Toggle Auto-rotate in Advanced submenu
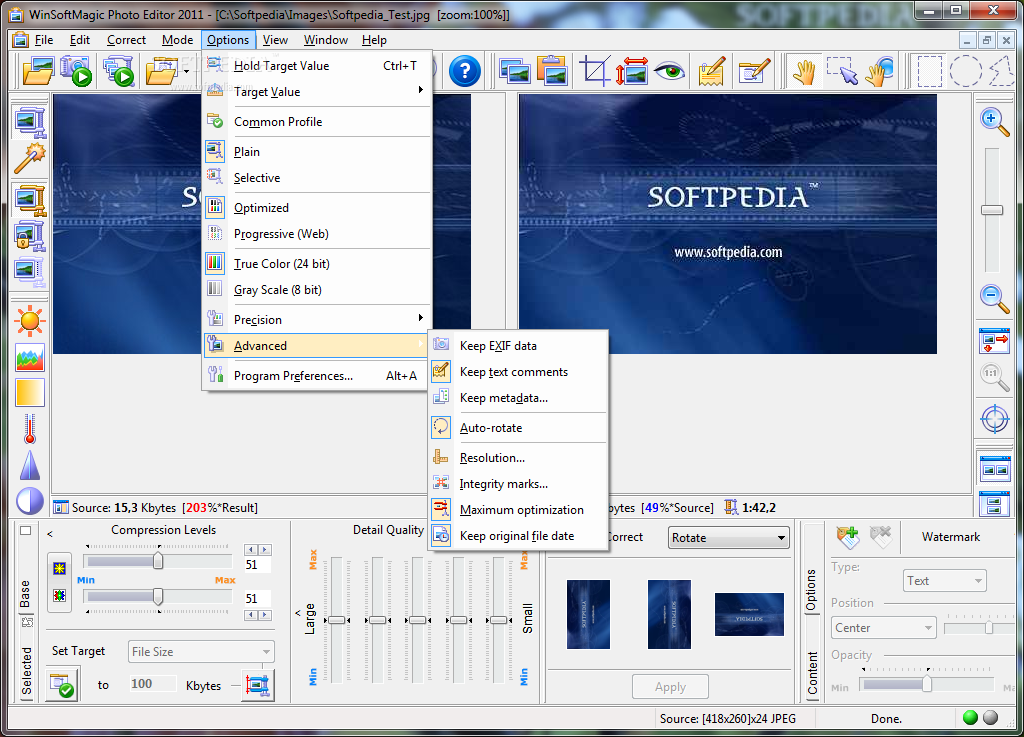The image size is (1024, 737). 519,428
